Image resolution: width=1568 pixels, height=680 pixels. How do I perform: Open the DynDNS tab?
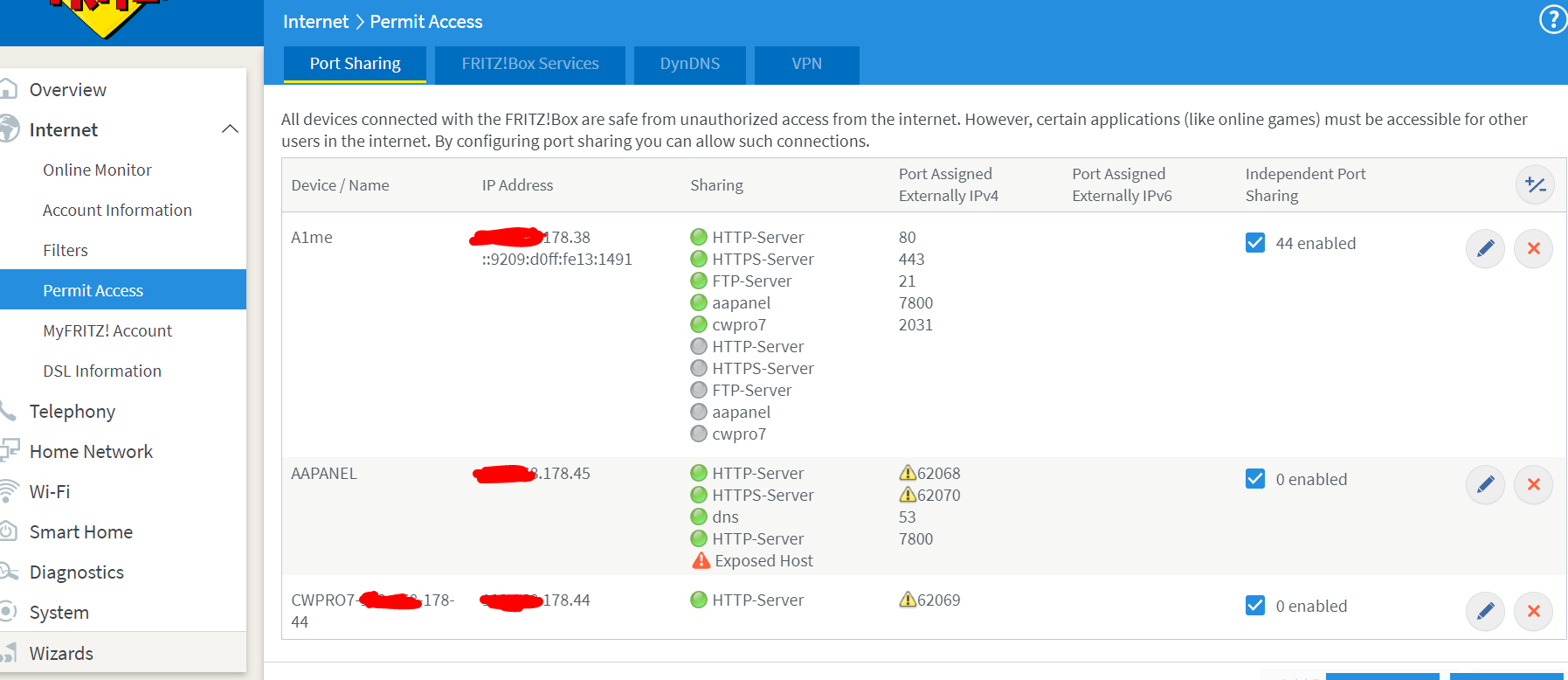pyautogui.click(x=690, y=64)
